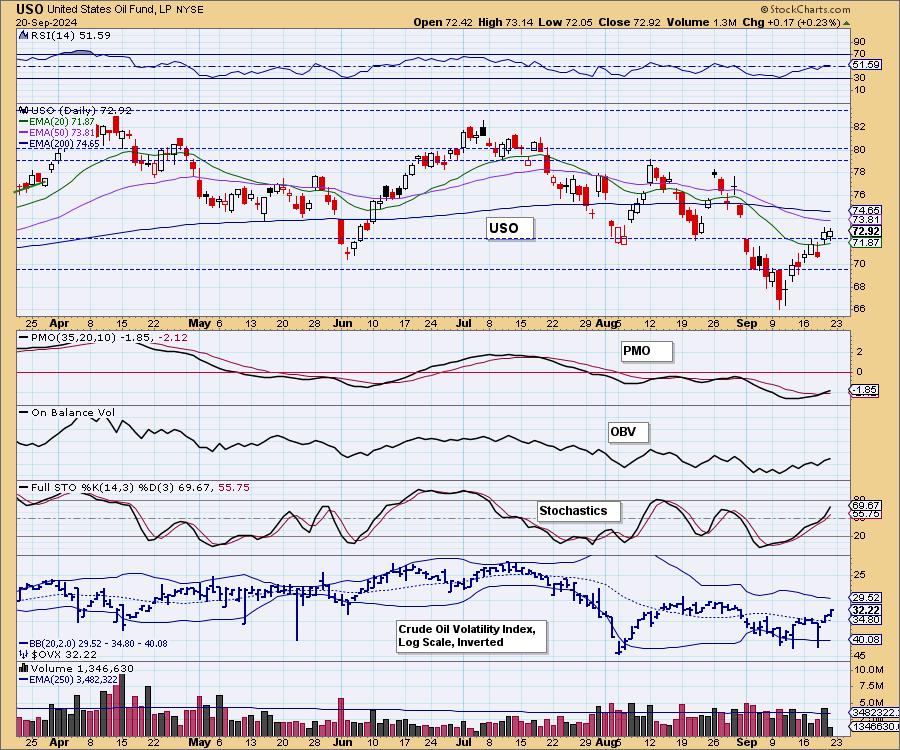Click the Volume 1,346,630 legend label
This screenshot has width=900, height=750.
coord(82,668)
